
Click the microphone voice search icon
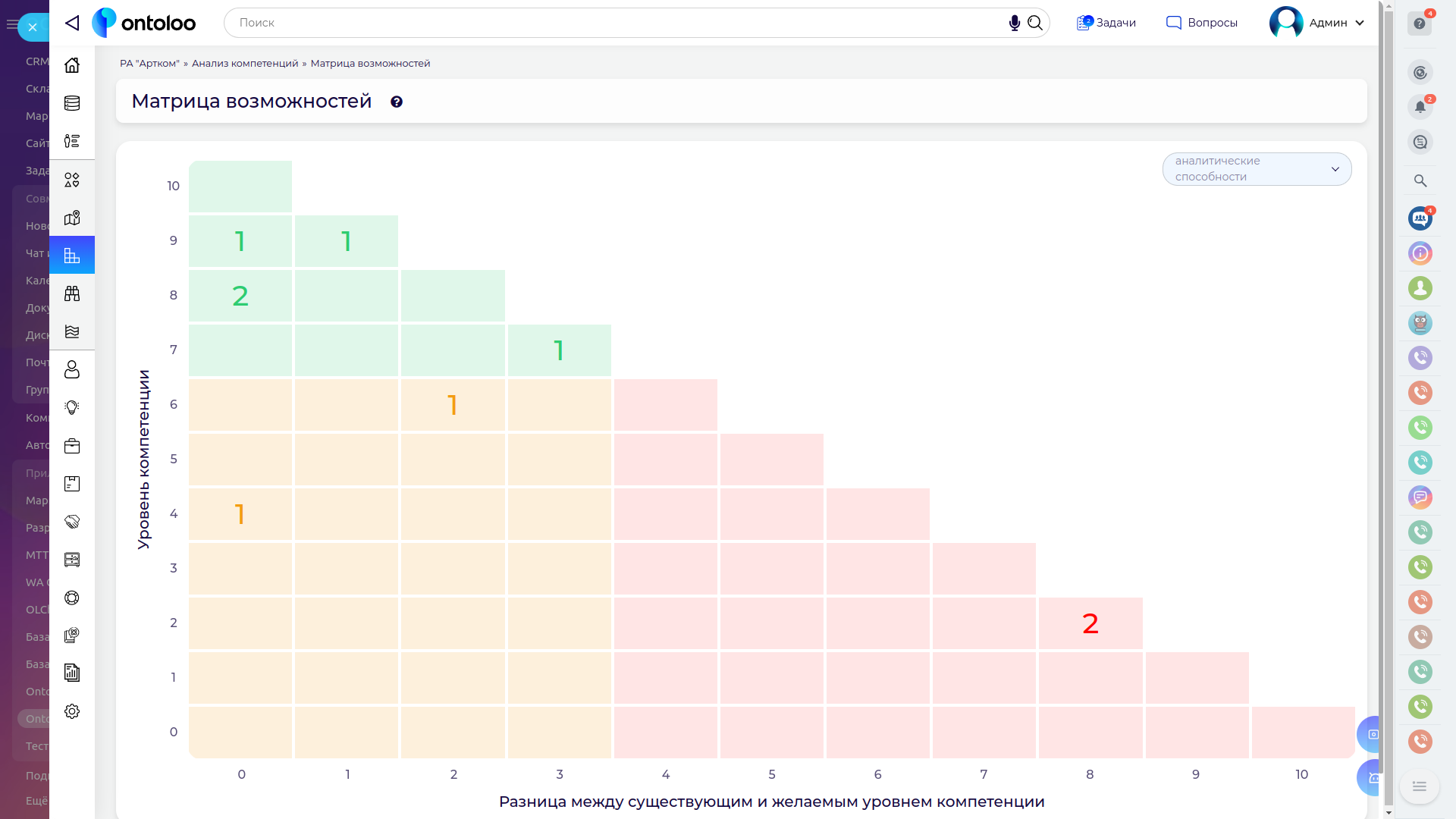(1014, 23)
